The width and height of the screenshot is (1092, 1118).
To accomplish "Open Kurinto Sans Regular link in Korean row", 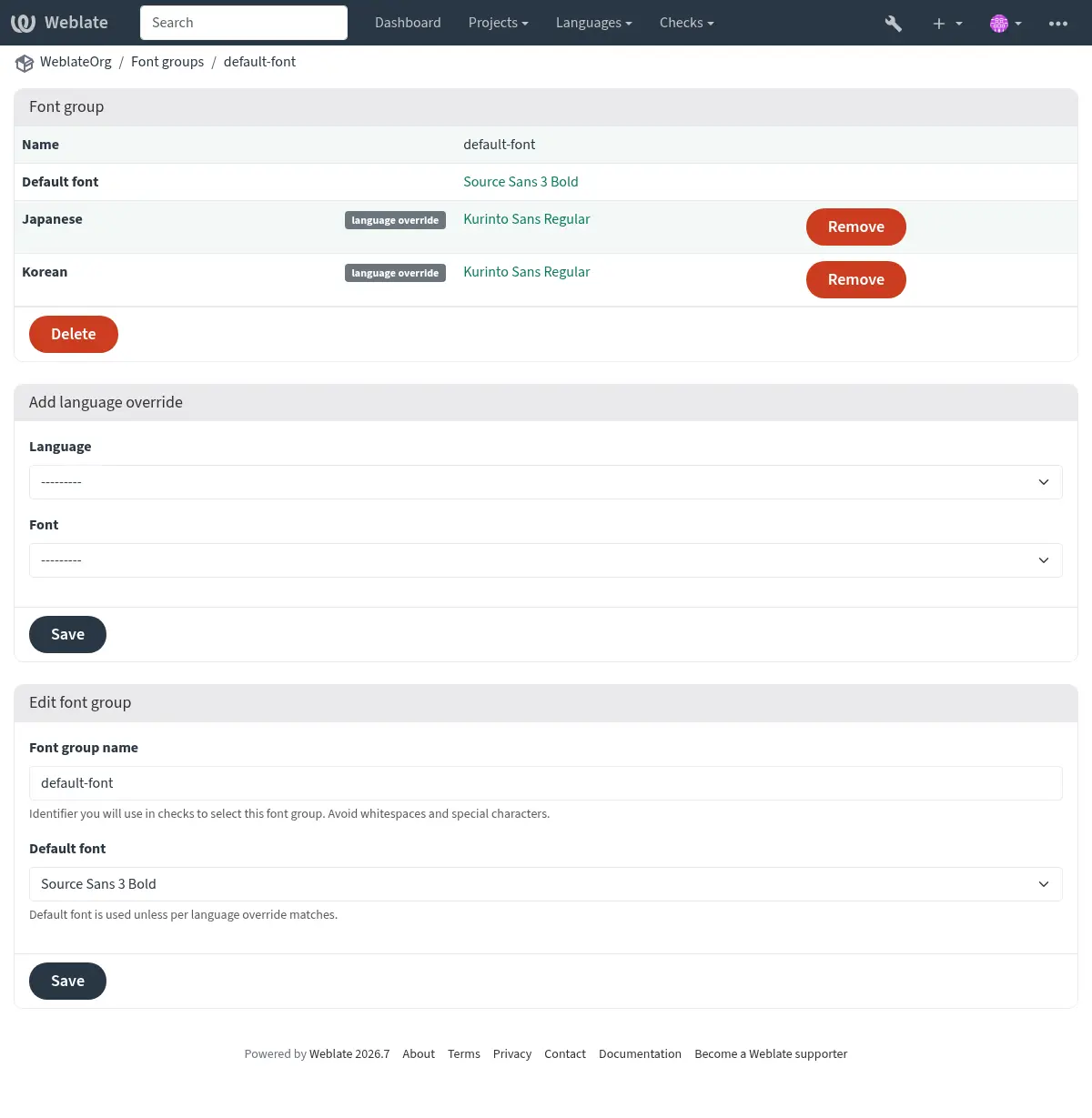I will coord(526,272).
